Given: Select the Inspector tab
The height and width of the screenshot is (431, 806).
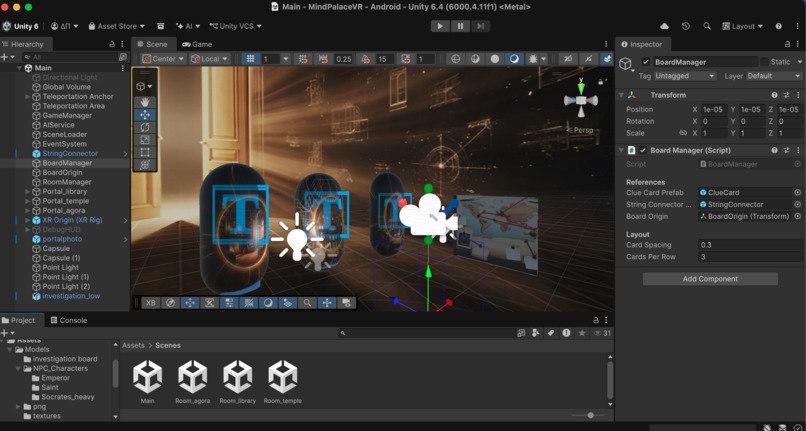Looking at the screenshot, I should click(x=643, y=44).
